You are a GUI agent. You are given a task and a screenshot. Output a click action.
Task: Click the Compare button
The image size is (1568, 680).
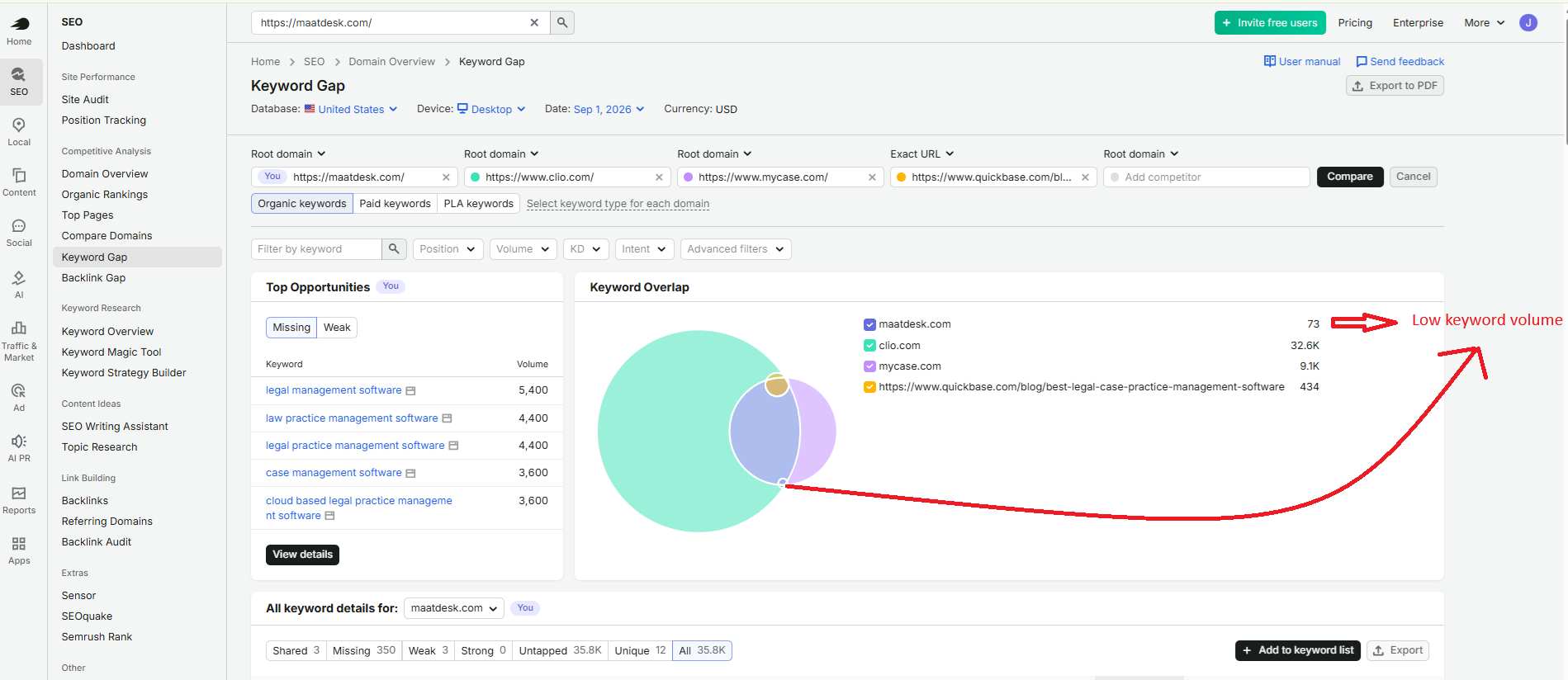click(1350, 177)
